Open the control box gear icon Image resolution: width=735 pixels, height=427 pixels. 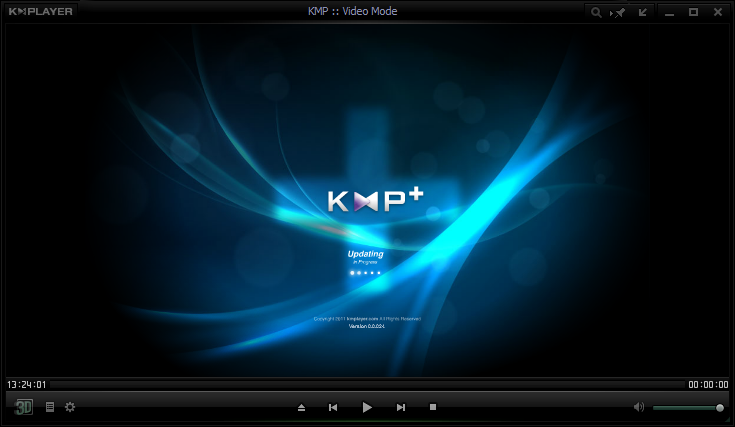[70, 407]
